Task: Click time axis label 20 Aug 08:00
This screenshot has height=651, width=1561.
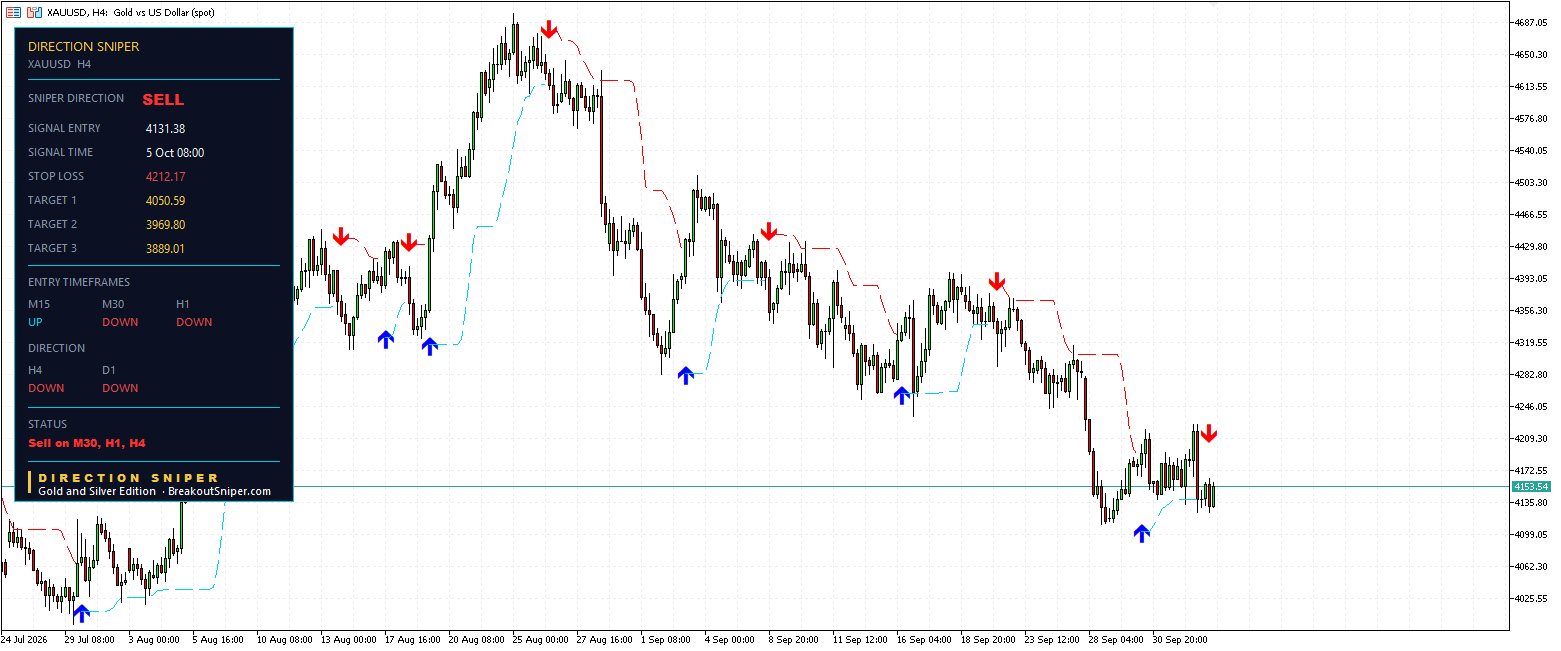Action: tap(477, 639)
